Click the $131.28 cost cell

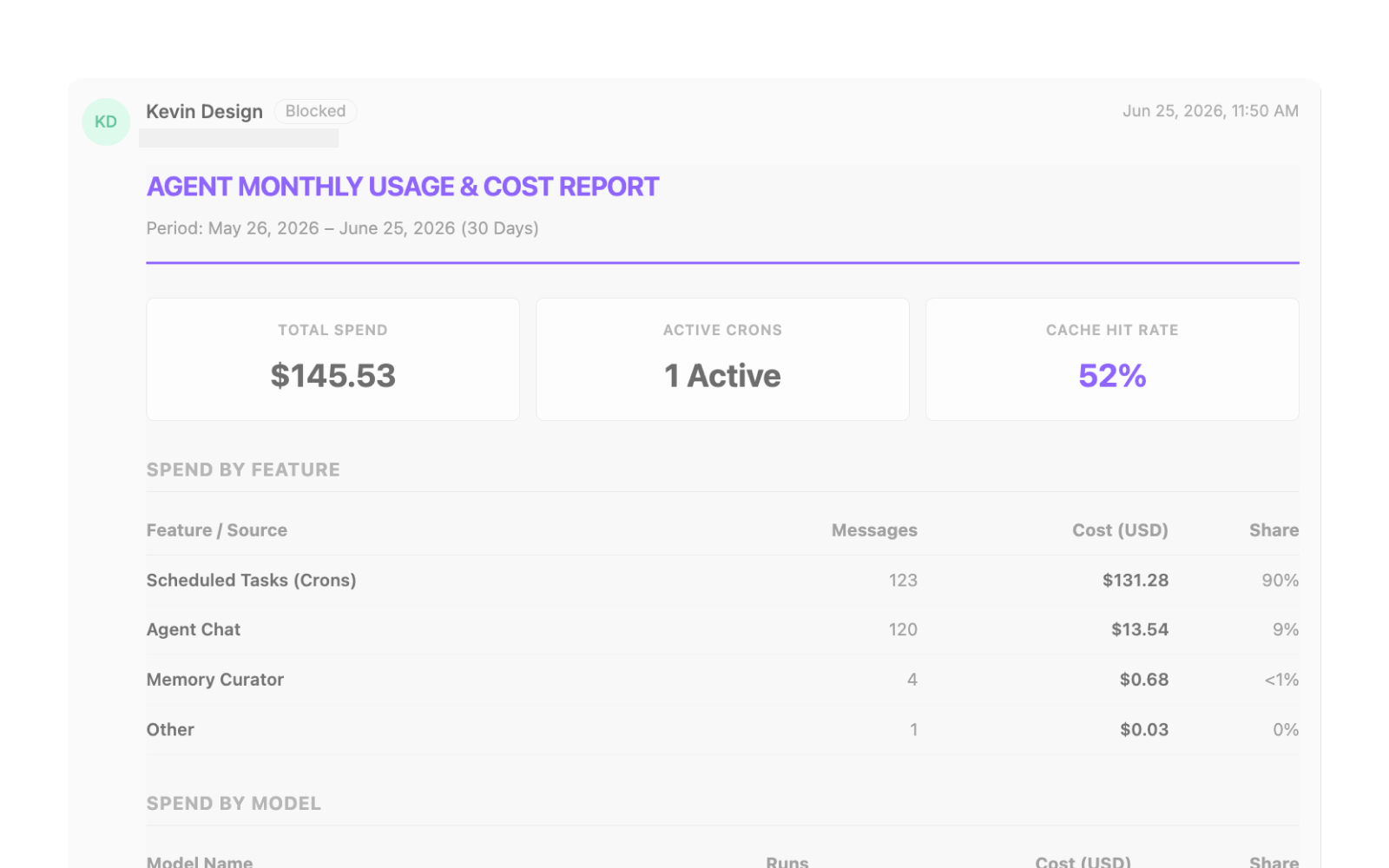(x=1135, y=580)
